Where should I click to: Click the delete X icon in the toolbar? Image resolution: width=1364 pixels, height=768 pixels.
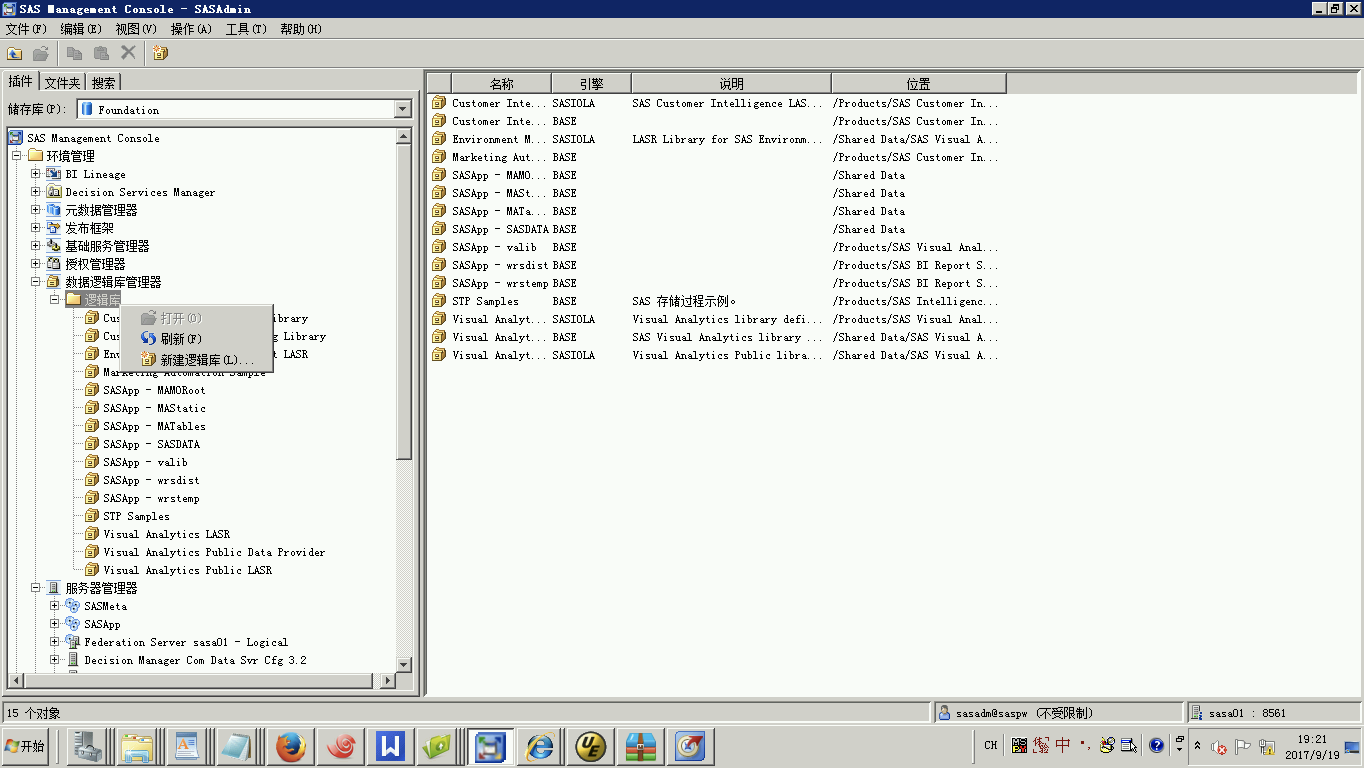128,53
